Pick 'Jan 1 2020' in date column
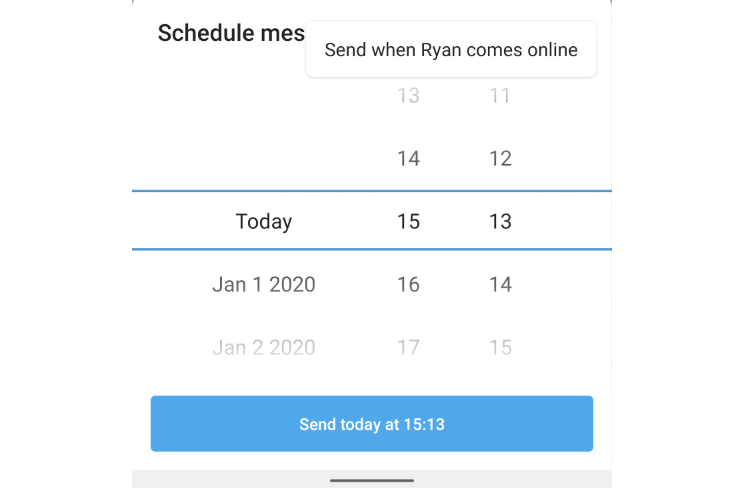 tap(264, 284)
